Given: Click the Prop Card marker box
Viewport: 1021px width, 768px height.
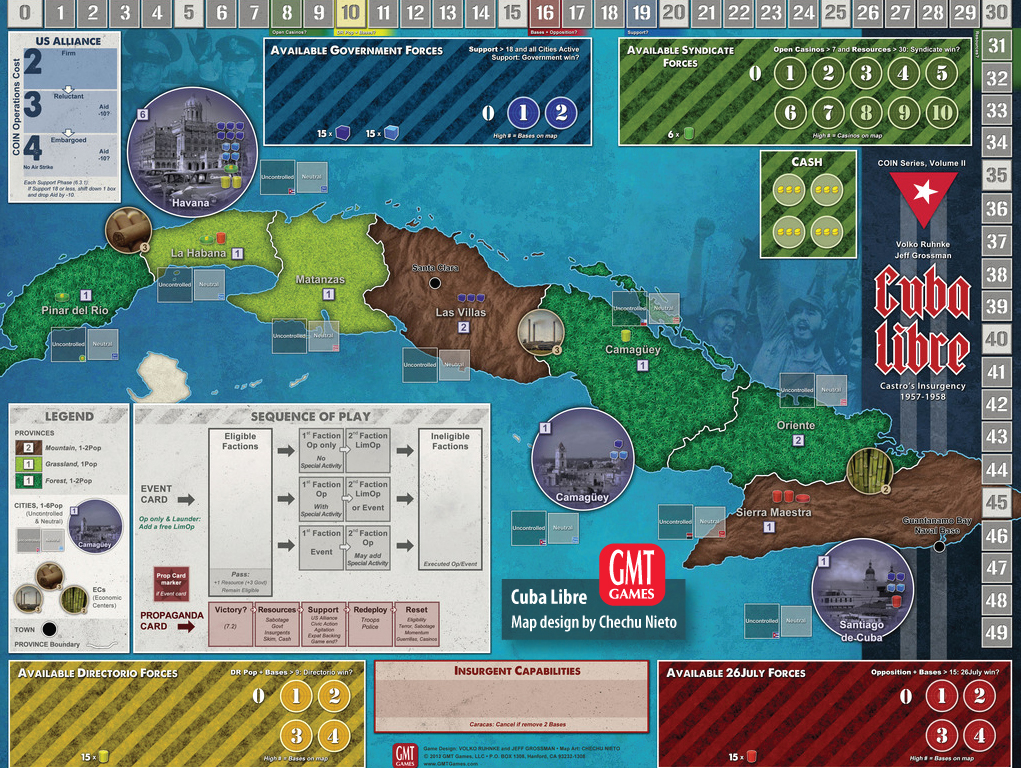Looking at the screenshot, I should pyautogui.click(x=170, y=582).
